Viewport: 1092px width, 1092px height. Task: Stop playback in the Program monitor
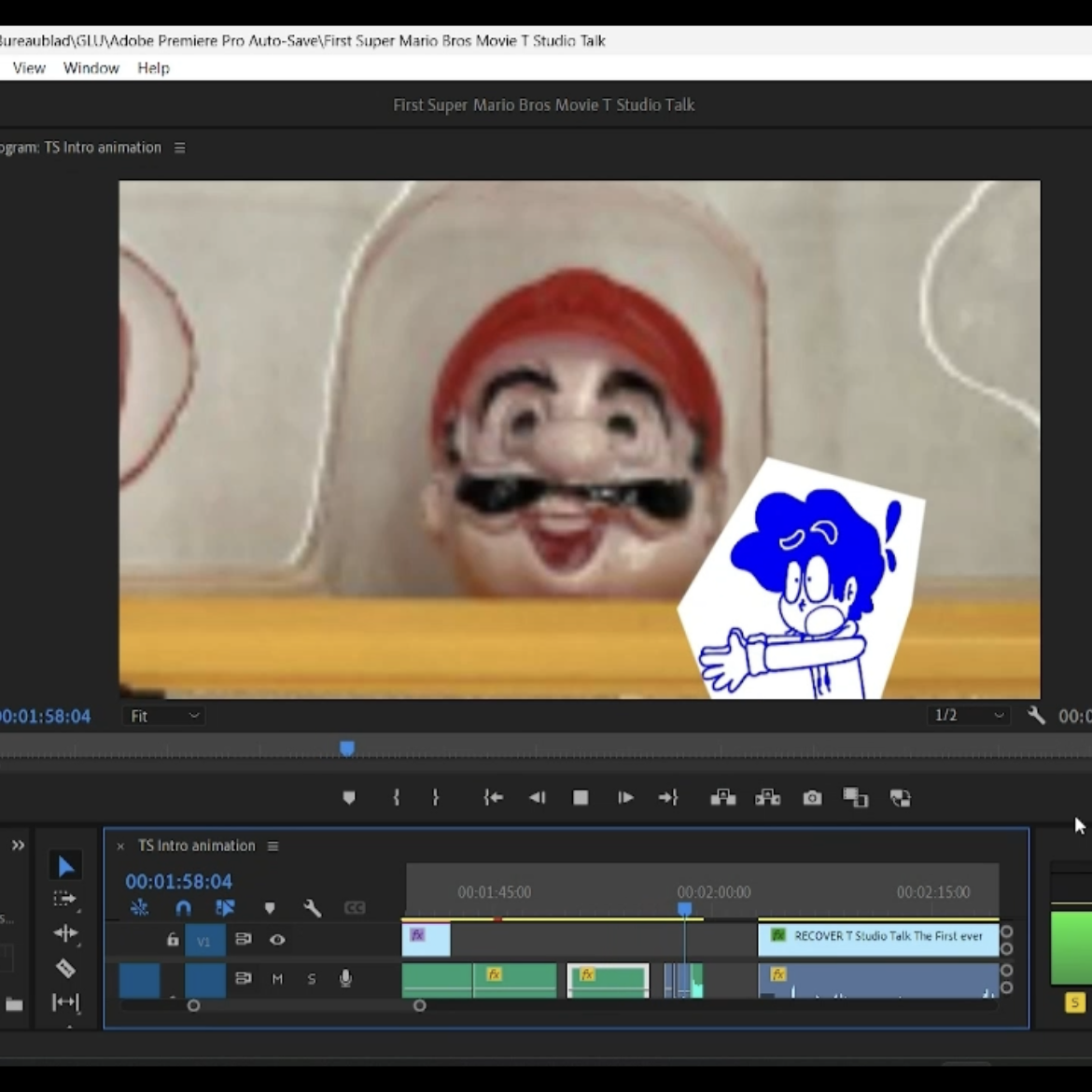coord(581,797)
